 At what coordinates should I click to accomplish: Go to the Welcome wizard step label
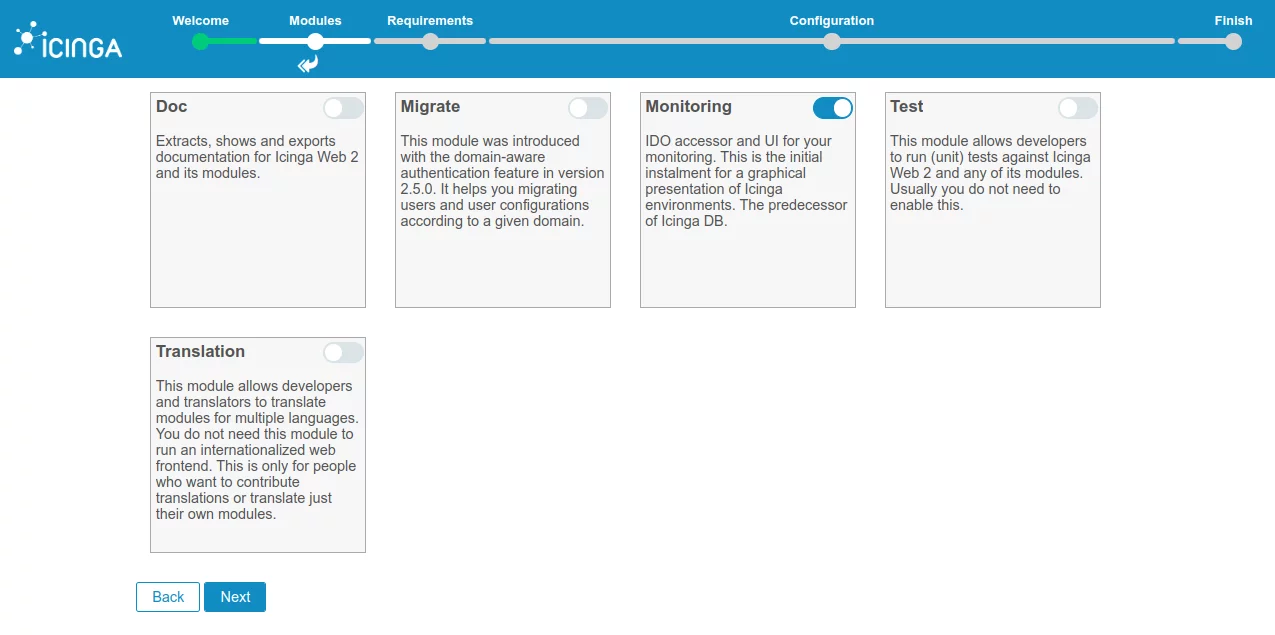tap(200, 20)
